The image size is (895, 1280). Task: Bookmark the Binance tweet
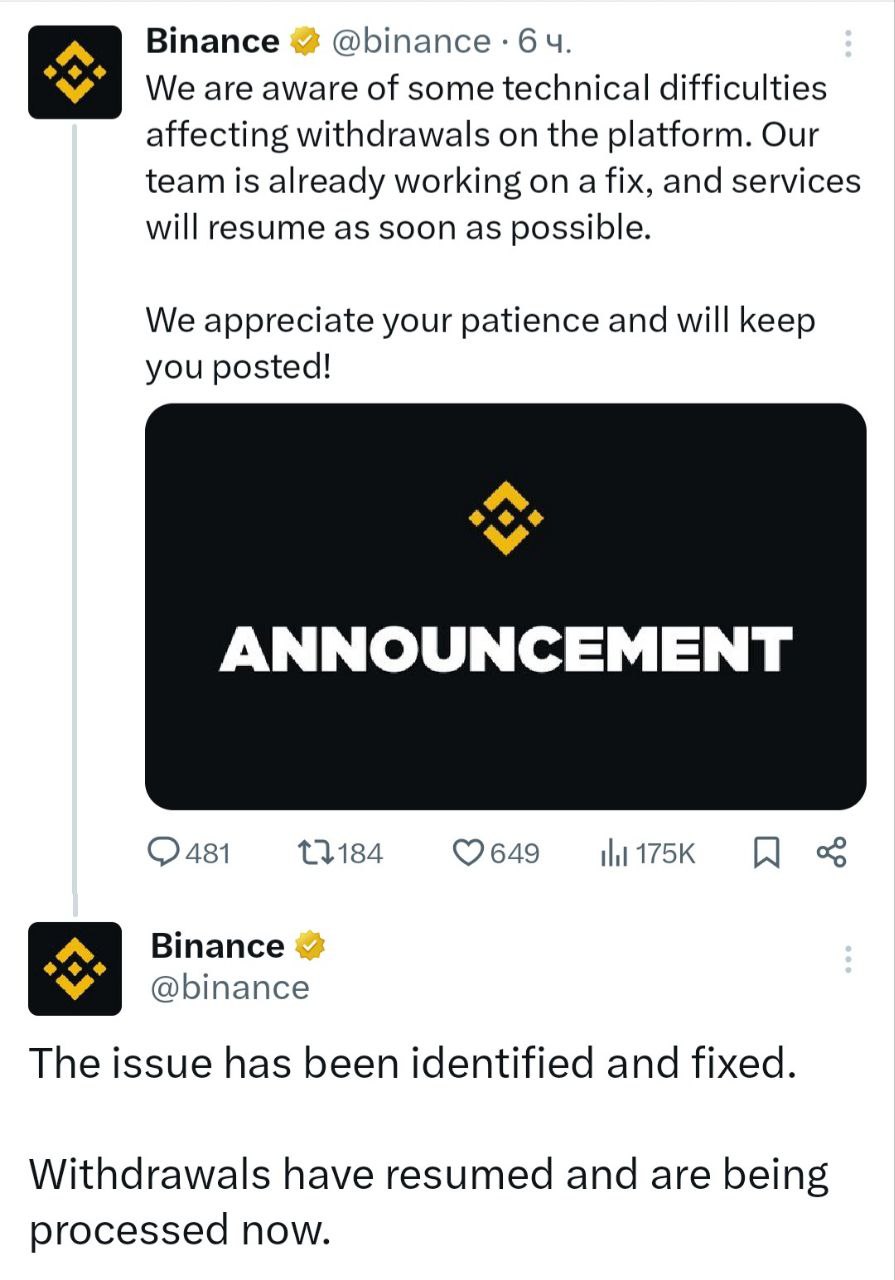coord(765,852)
